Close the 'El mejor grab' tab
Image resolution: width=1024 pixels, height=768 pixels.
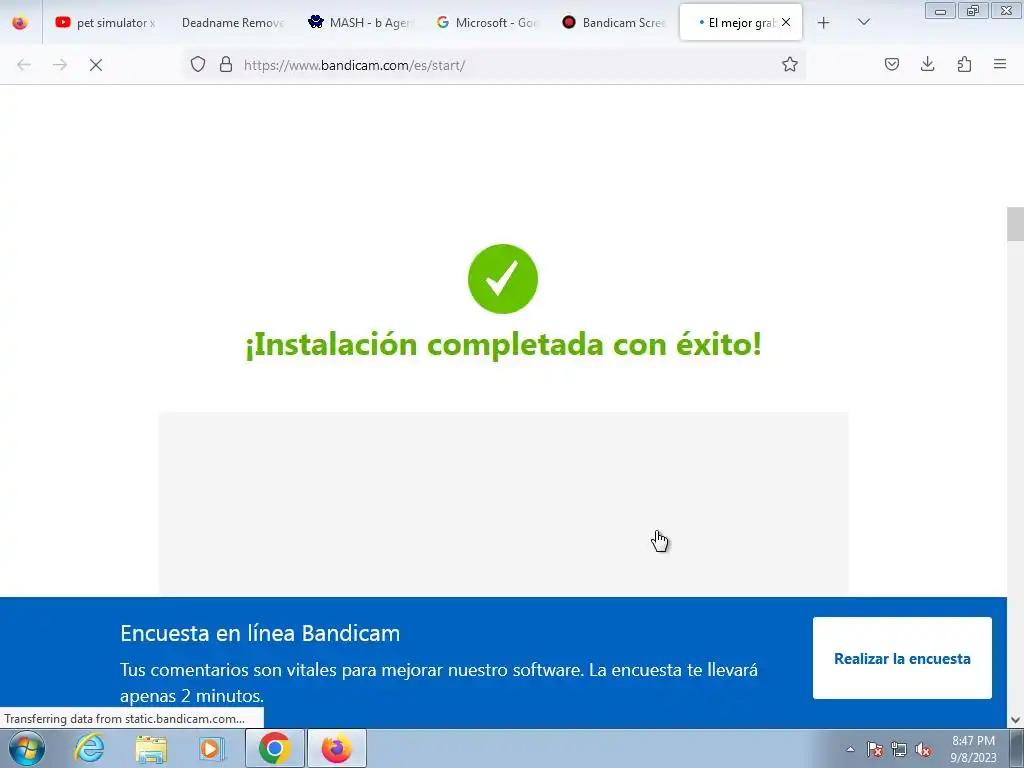[786, 22]
